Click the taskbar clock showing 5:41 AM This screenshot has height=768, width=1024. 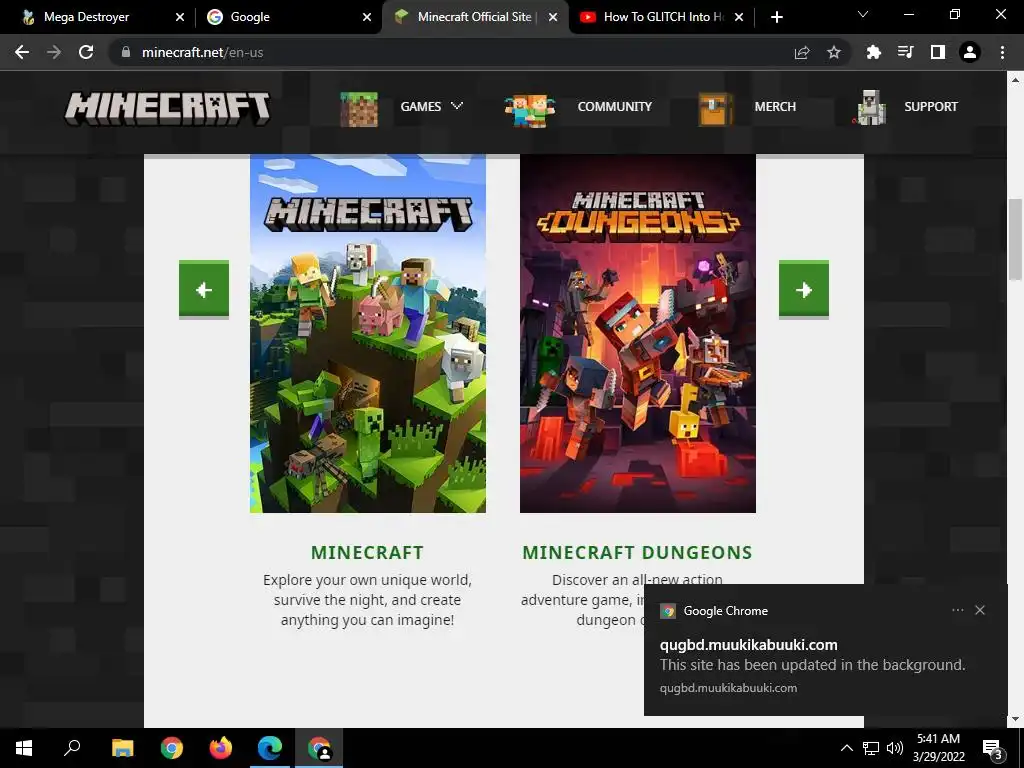938,748
